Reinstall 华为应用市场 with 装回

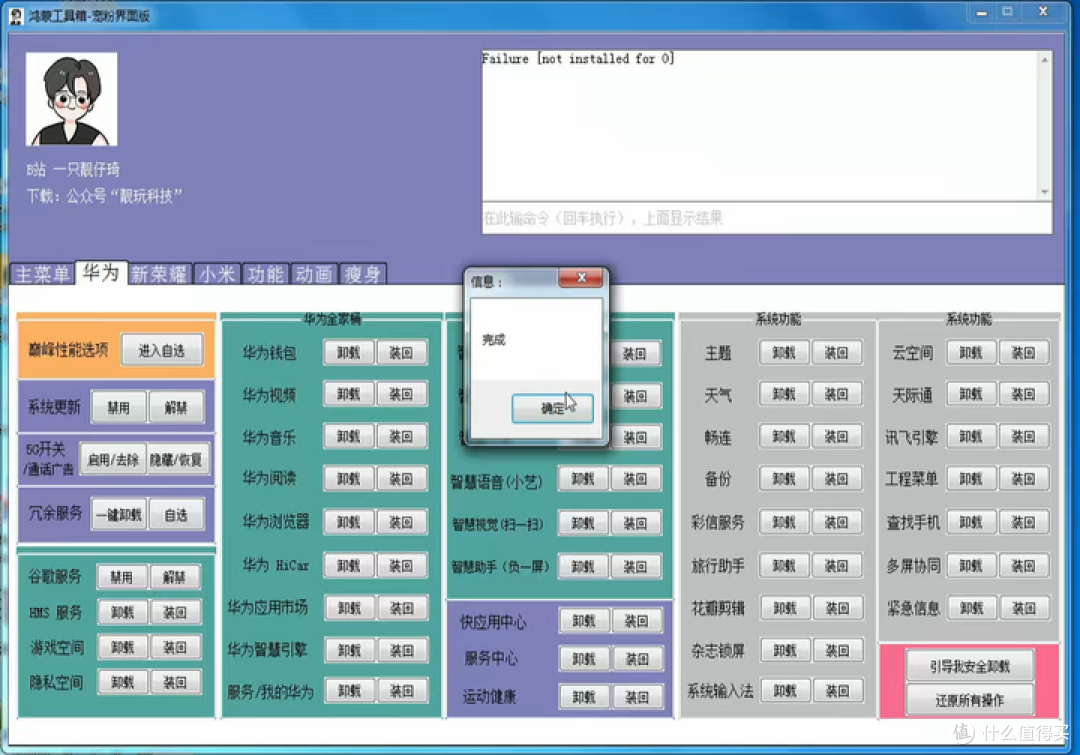point(402,608)
